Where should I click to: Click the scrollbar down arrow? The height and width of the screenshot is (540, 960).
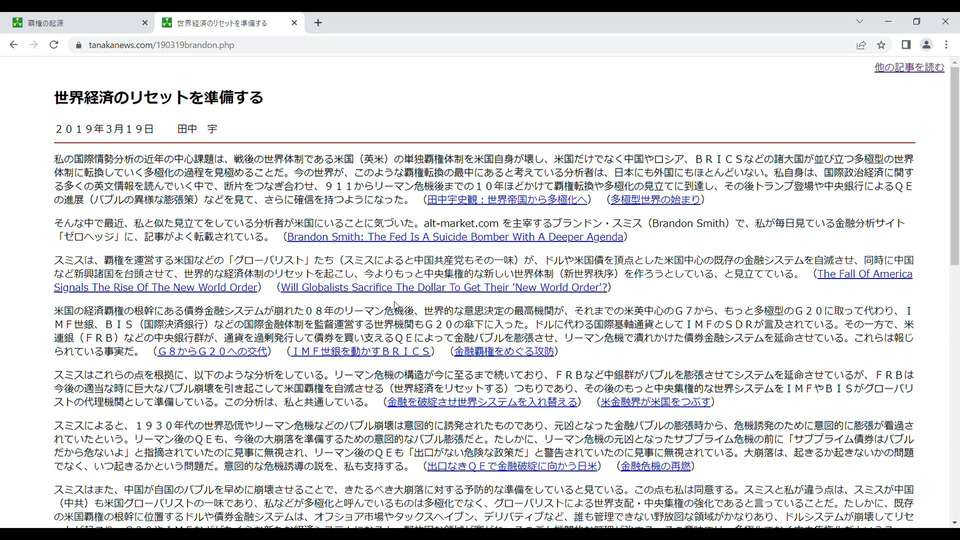954,523
